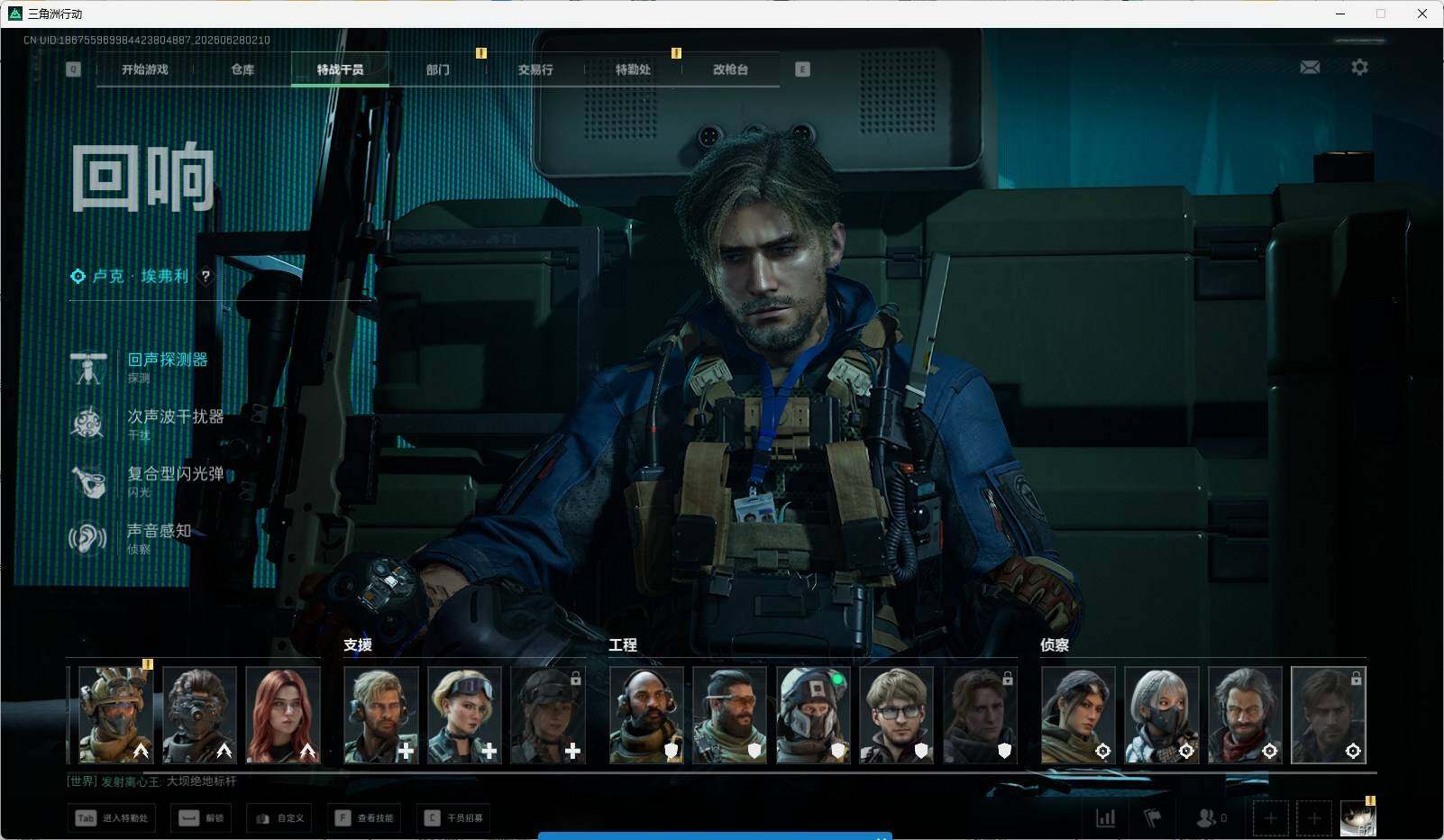Open the mail inbox envelope icon
The height and width of the screenshot is (840, 1444).
[1310, 67]
